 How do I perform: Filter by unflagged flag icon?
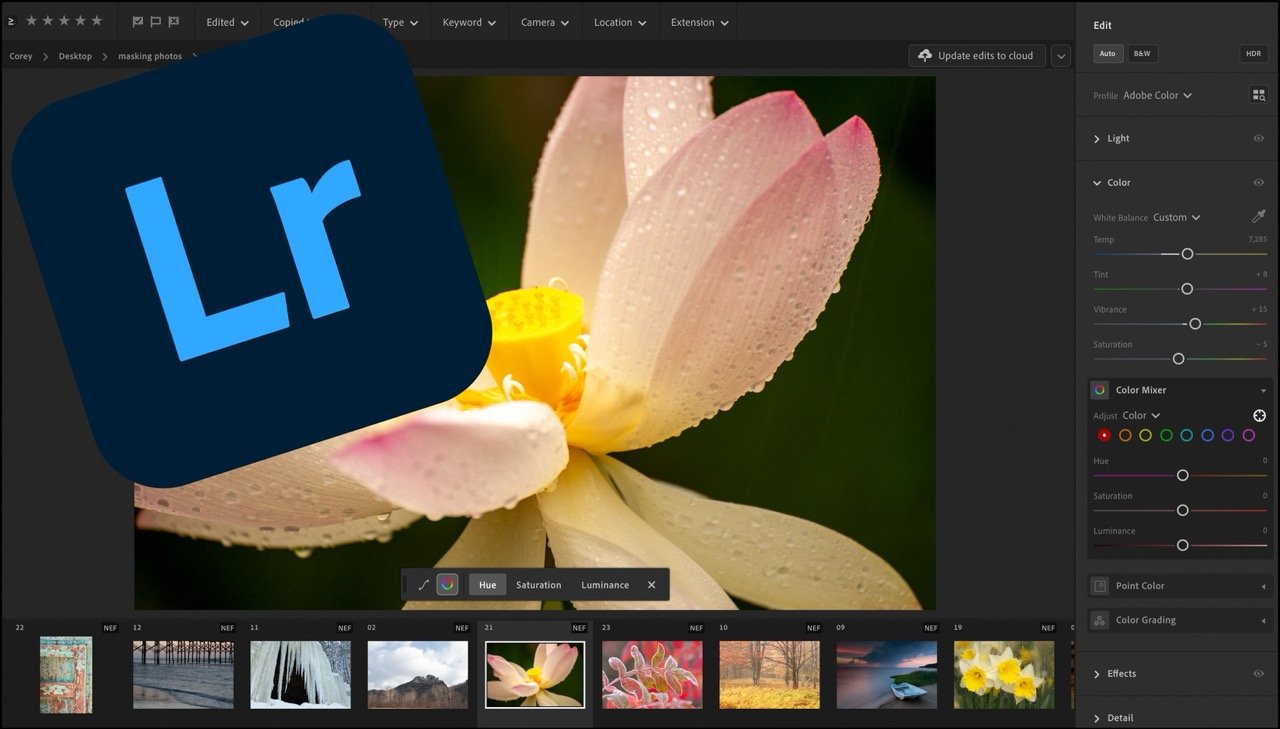tap(156, 21)
